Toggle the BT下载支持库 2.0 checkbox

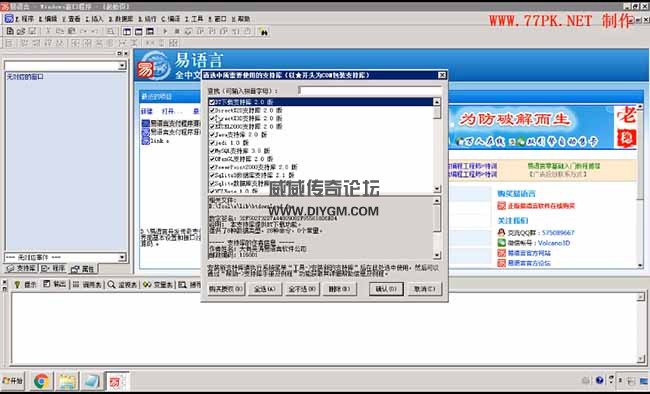212,102
